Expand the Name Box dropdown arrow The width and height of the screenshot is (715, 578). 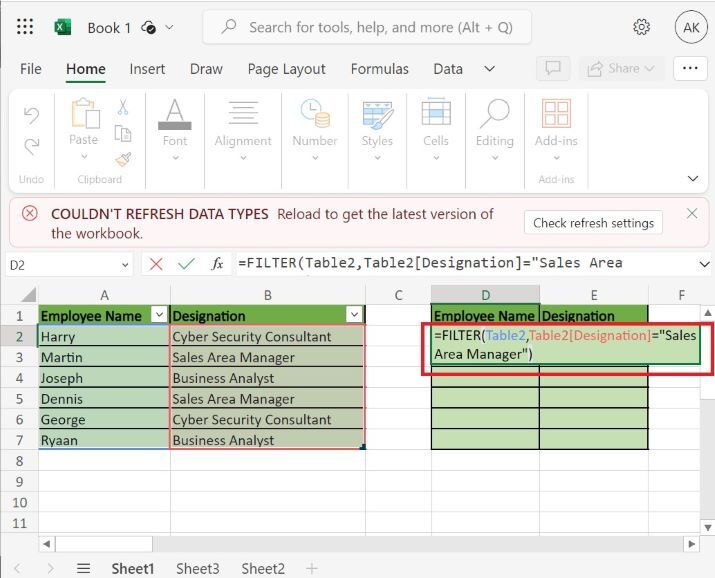125,264
